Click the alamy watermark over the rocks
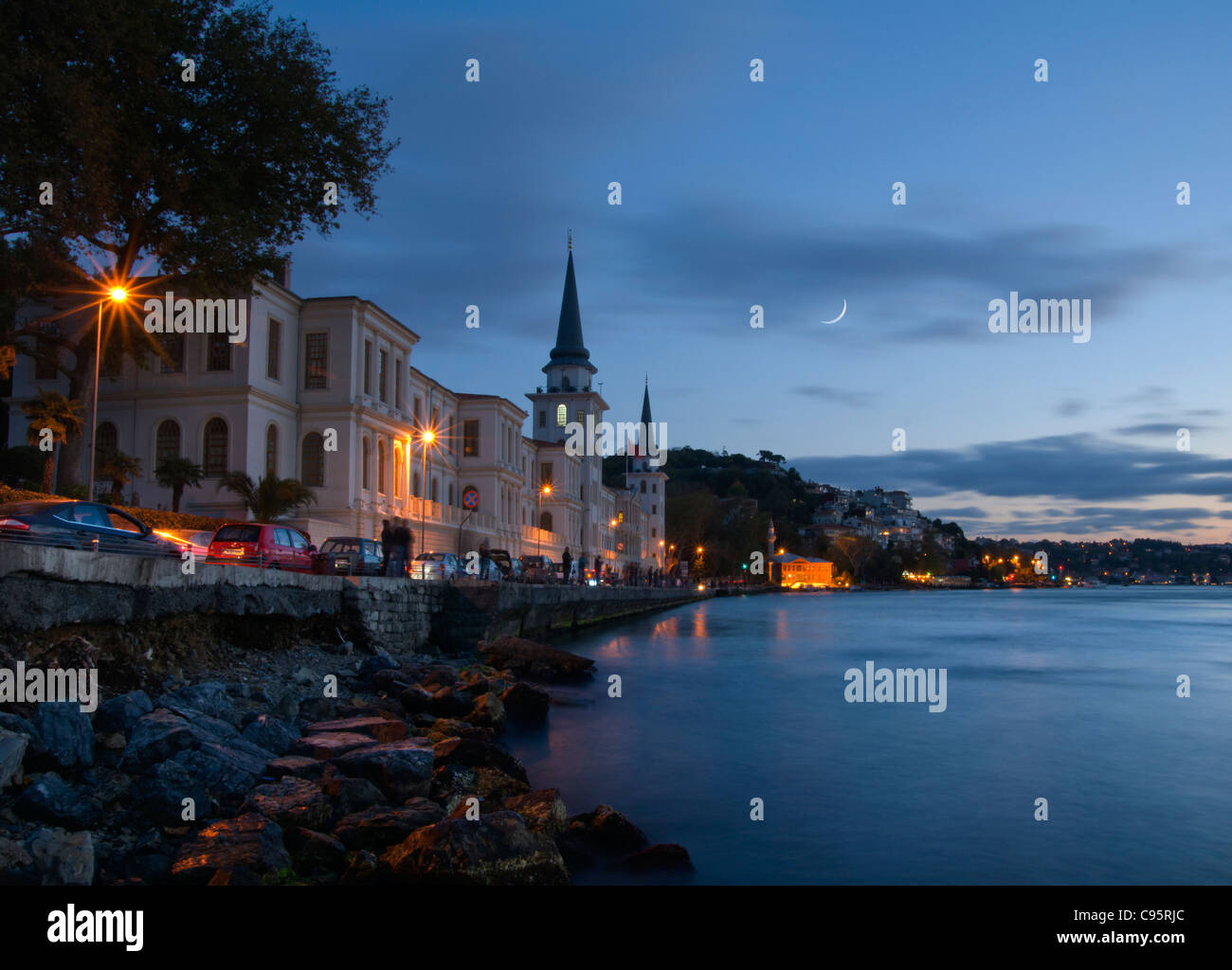The height and width of the screenshot is (970, 1232). pos(48,688)
